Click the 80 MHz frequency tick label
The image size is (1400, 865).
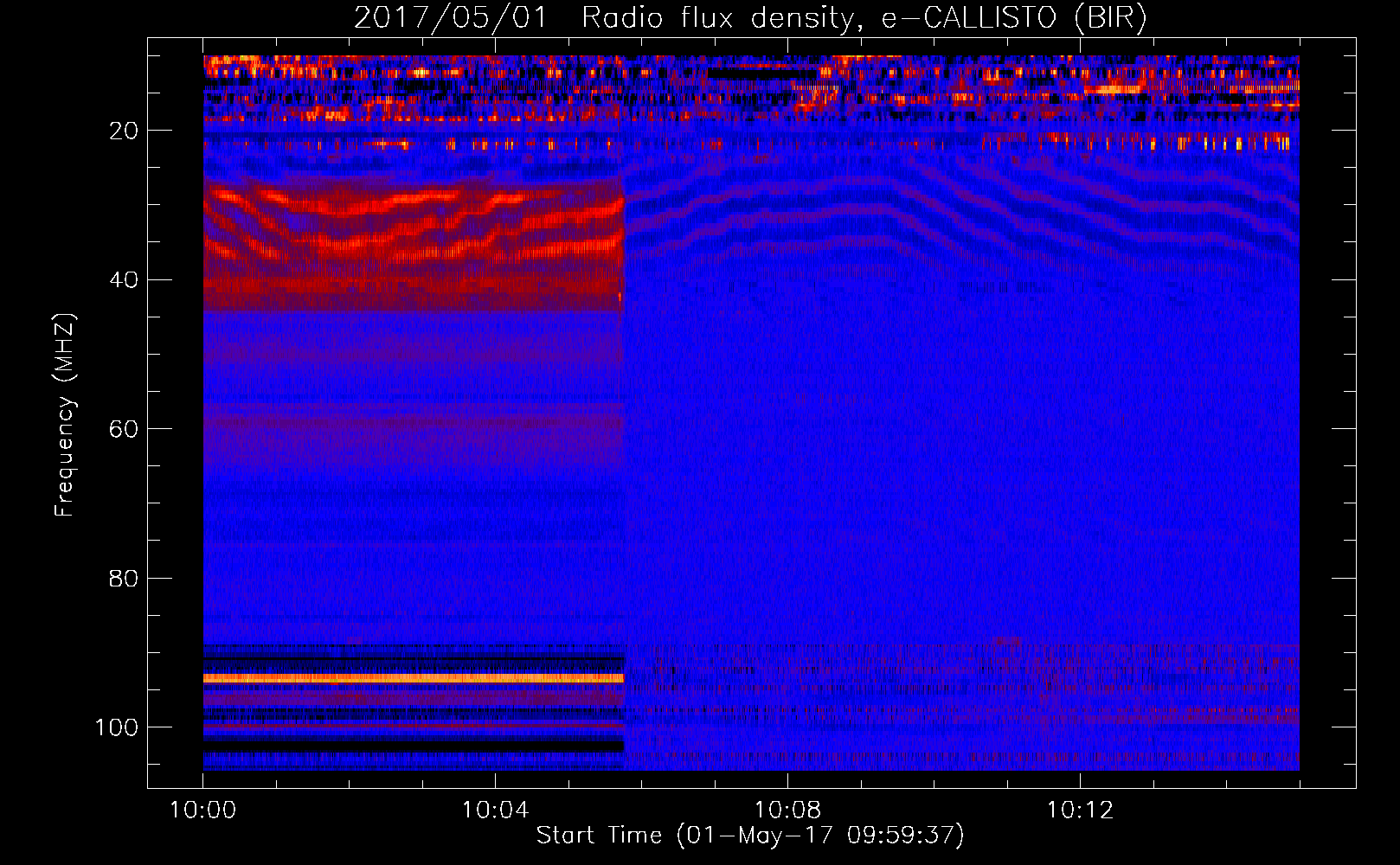(124, 578)
